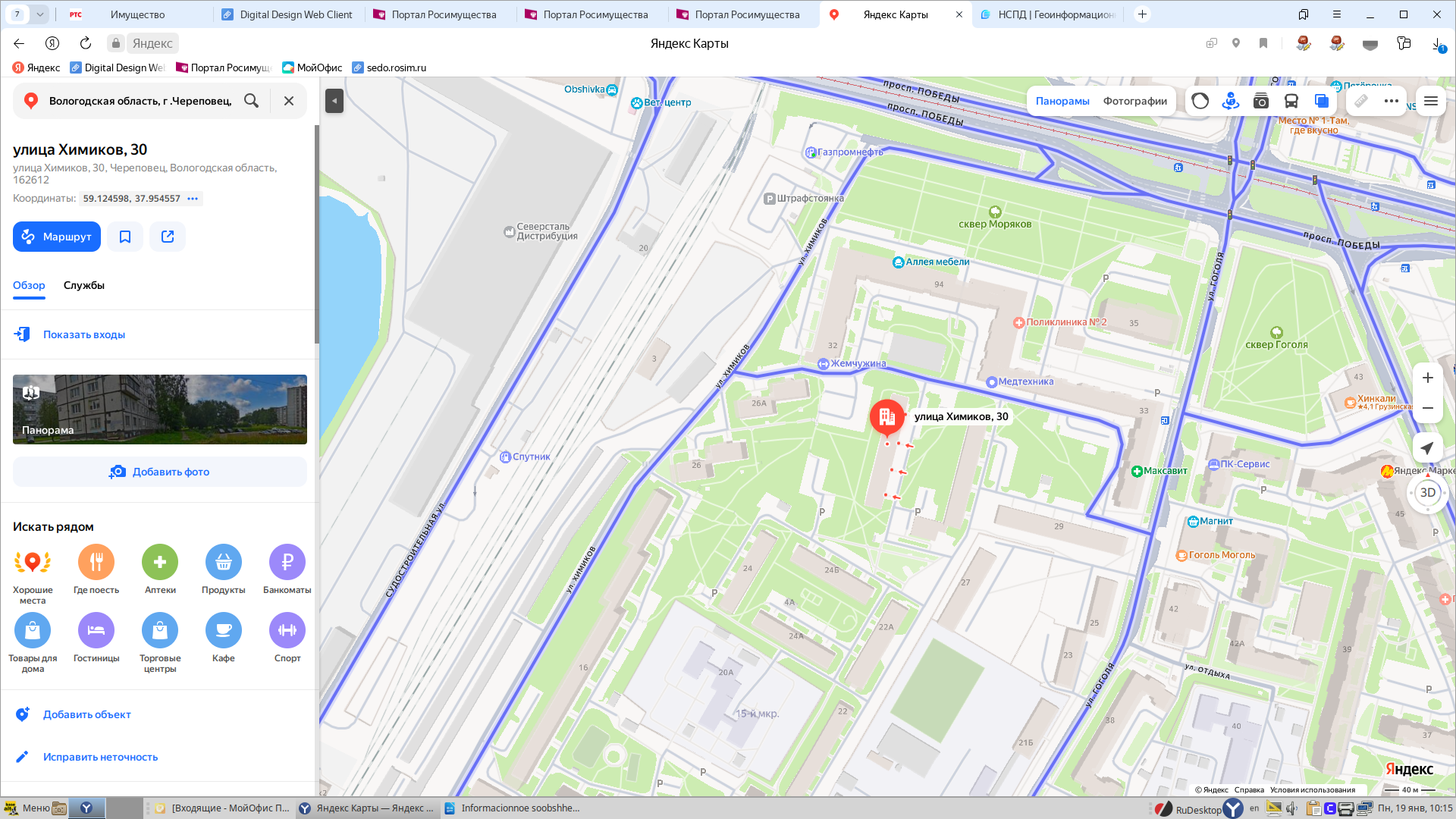Bookmark улица Химиков 30 place
This screenshot has width=1456, height=819.
tap(125, 237)
